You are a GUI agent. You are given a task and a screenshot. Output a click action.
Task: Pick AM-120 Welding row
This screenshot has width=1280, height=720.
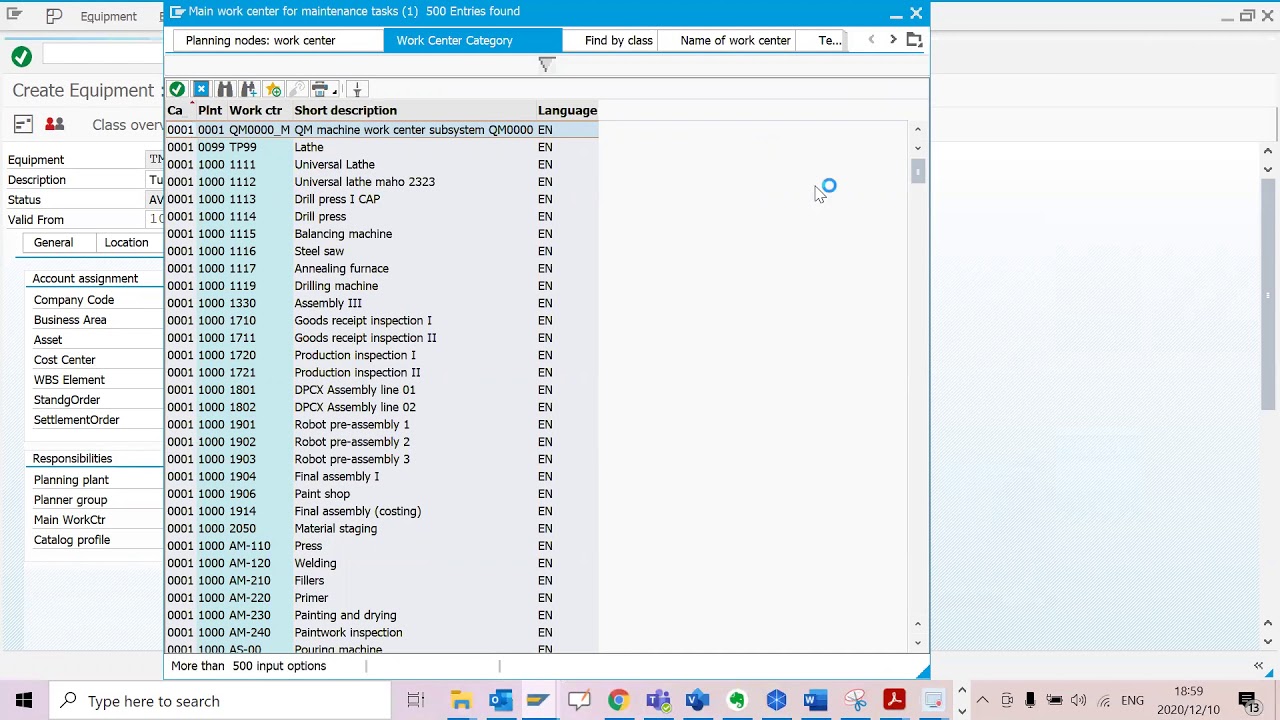point(382,563)
